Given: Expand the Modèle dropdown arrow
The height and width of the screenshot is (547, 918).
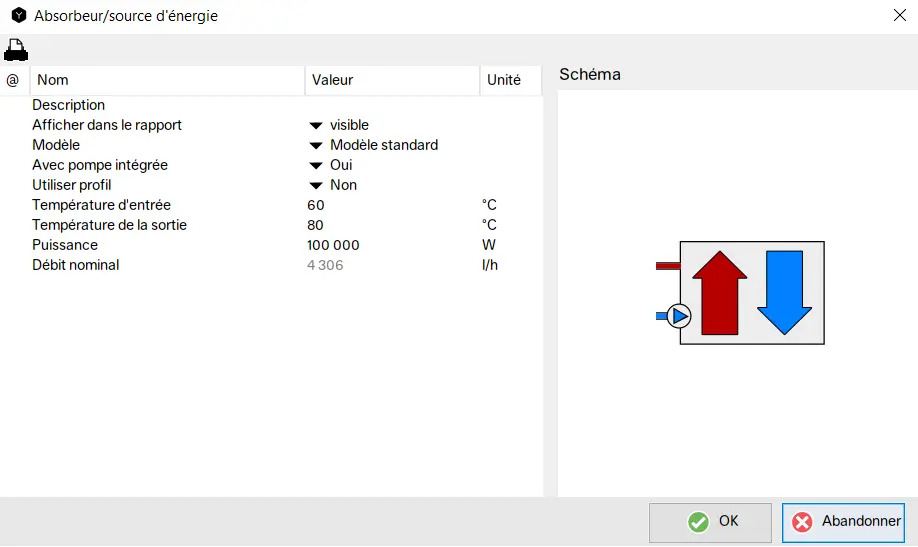Looking at the screenshot, I should point(316,146).
